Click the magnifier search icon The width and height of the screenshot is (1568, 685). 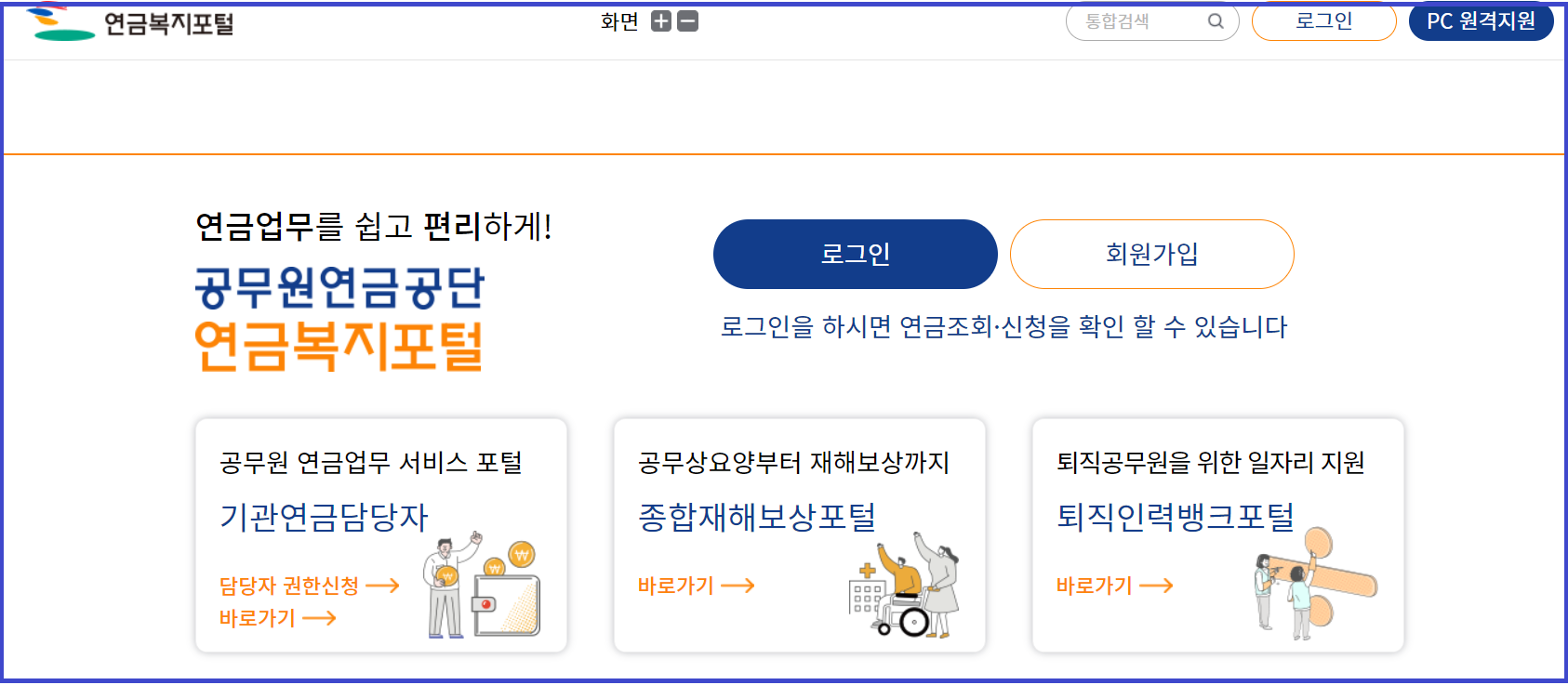[x=1216, y=21]
